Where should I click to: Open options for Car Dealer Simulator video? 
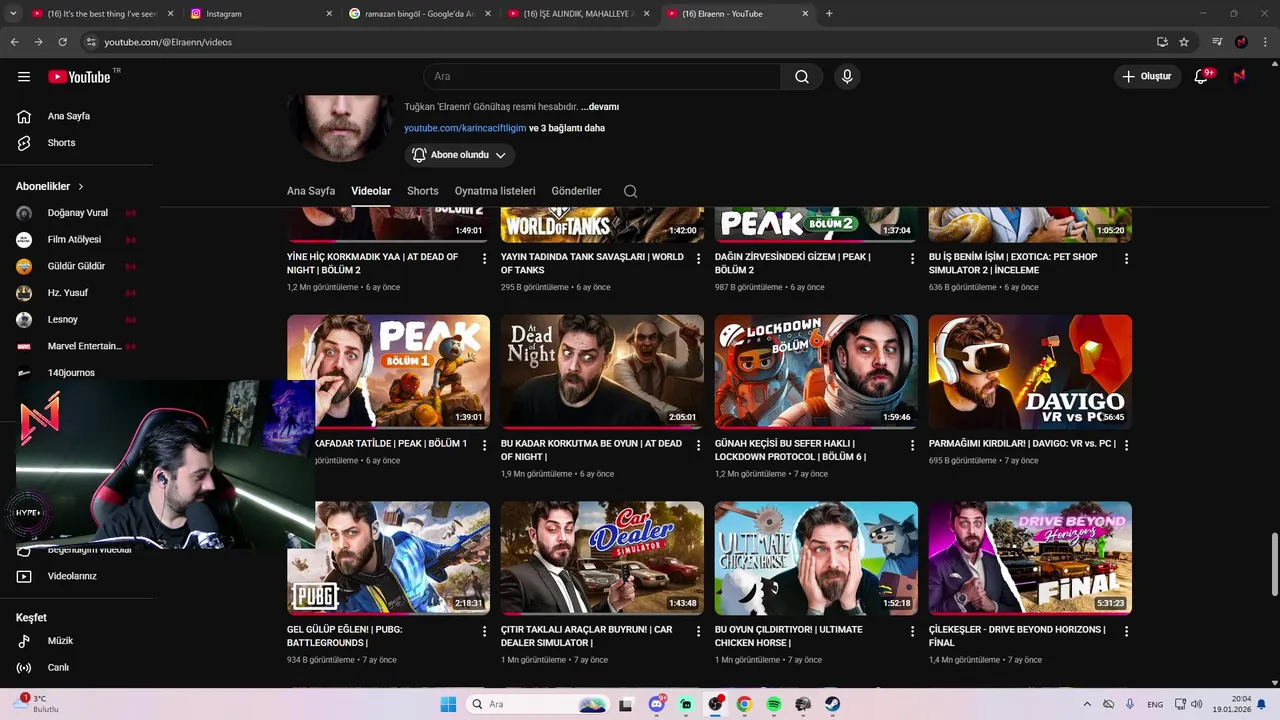[x=698, y=631]
